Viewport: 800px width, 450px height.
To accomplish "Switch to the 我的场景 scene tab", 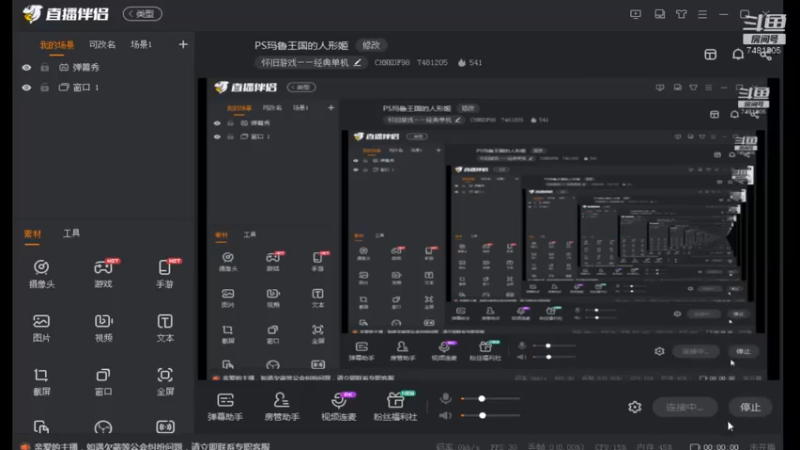I will [x=57, y=45].
